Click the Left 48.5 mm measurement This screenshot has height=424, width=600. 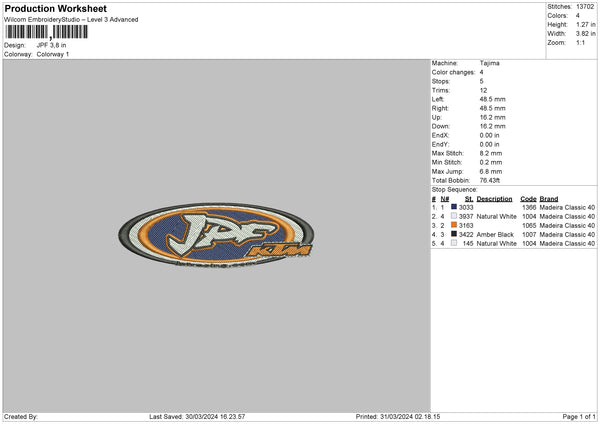(492, 99)
